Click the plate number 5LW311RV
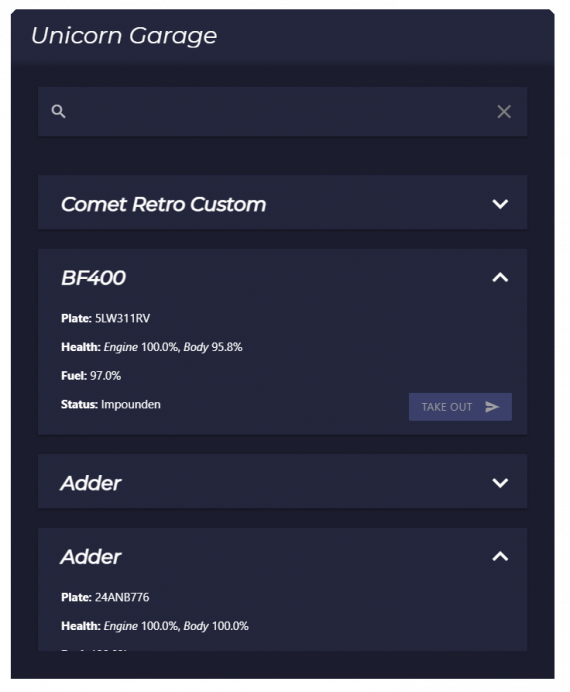 point(122,318)
